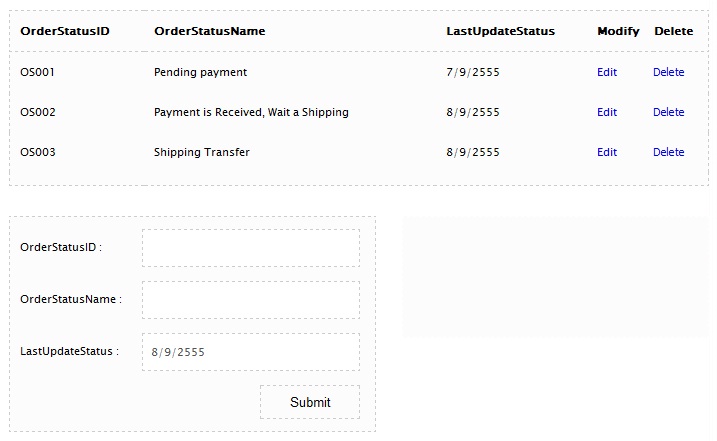
Task: Click Delete link for OS003 row
Action: click(668, 152)
